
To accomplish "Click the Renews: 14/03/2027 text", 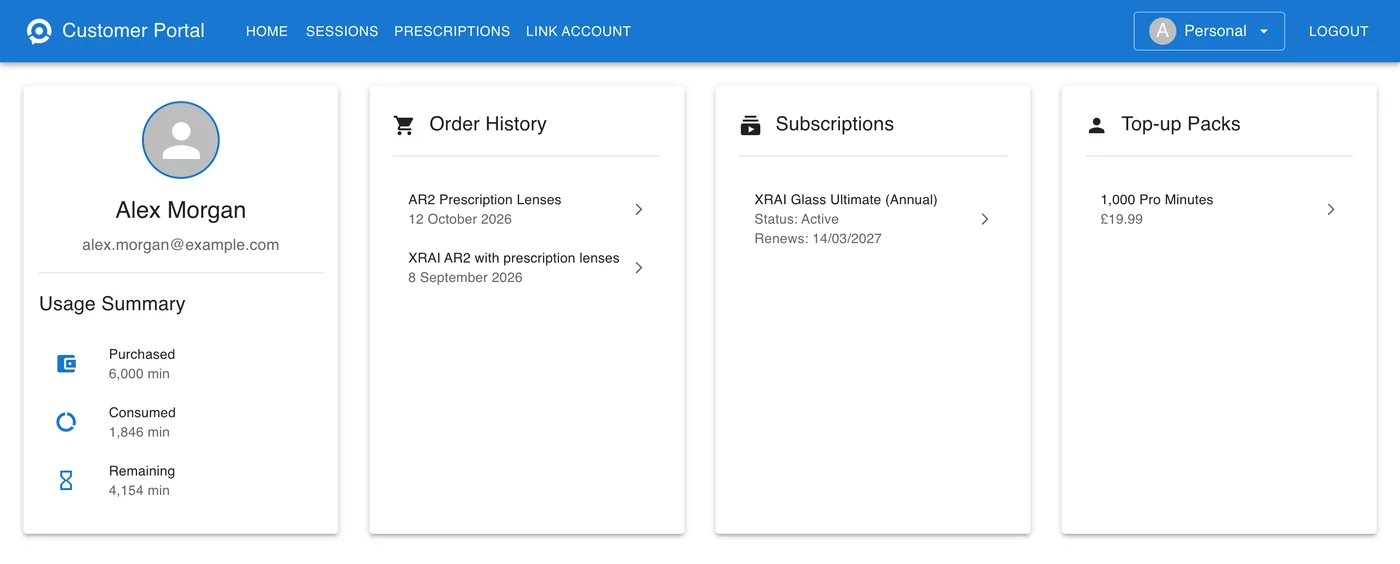I will point(818,238).
